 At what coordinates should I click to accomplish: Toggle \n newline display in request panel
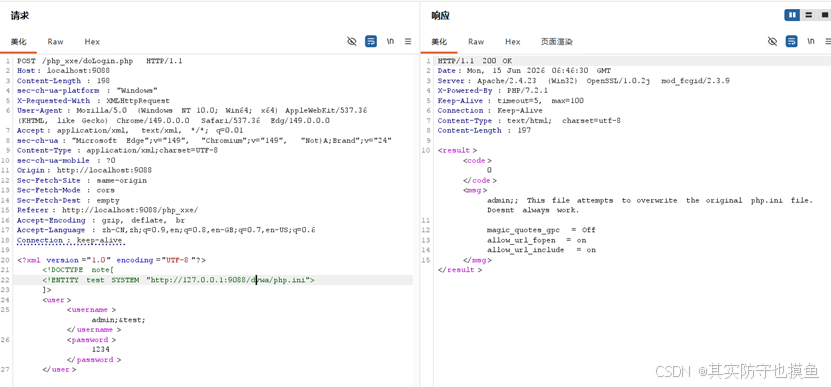click(390, 41)
